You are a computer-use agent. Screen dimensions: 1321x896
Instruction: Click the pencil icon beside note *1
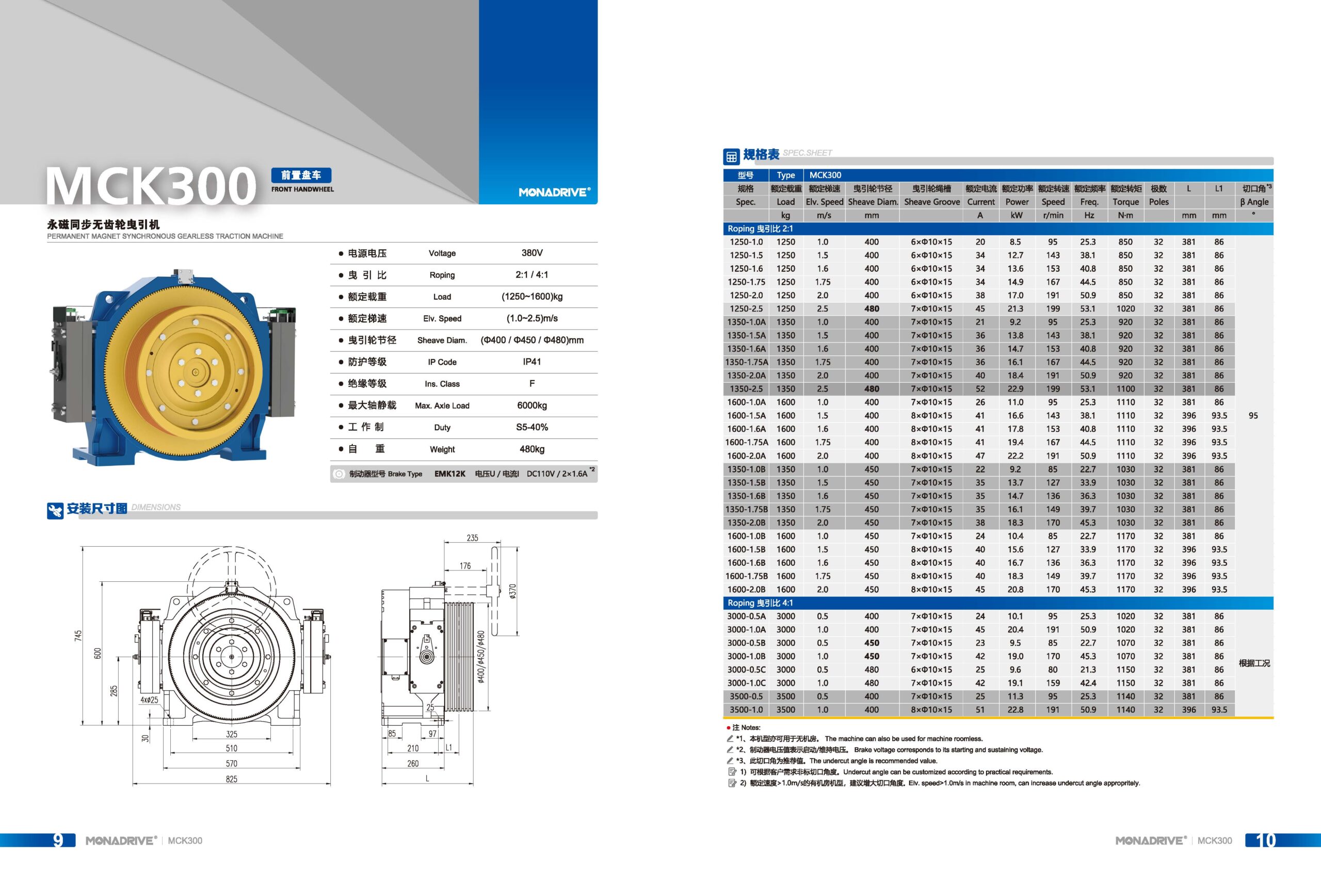point(730,739)
